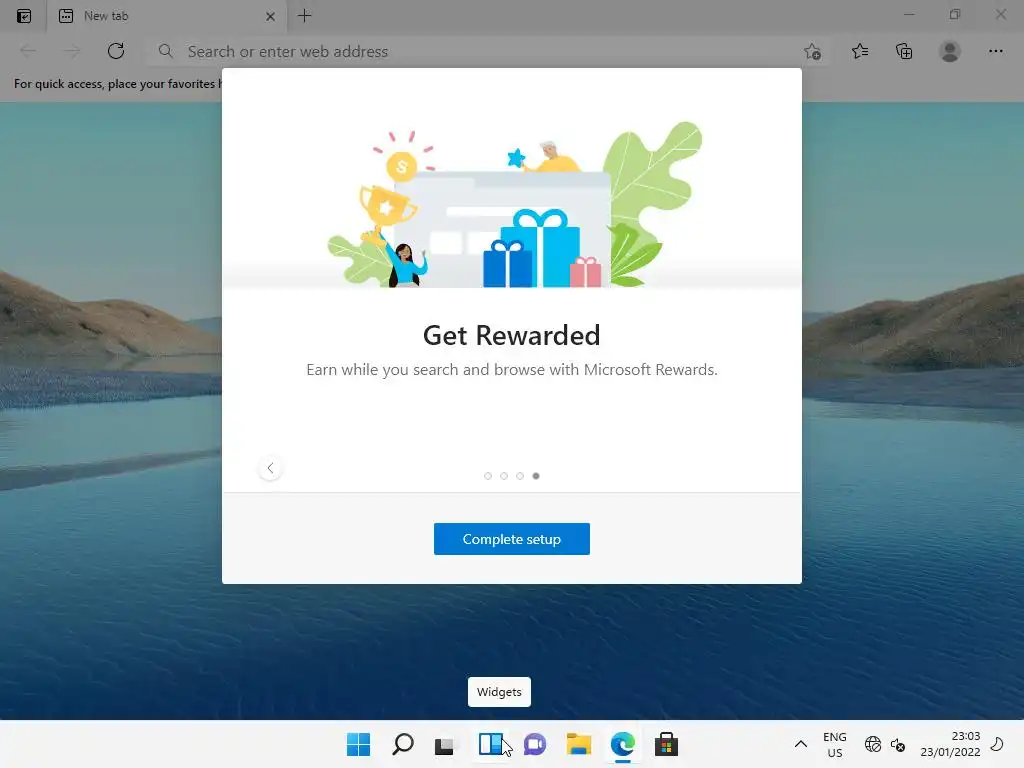Minimize the Edge window
The height and width of the screenshot is (768, 1024).
[x=909, y=14]
